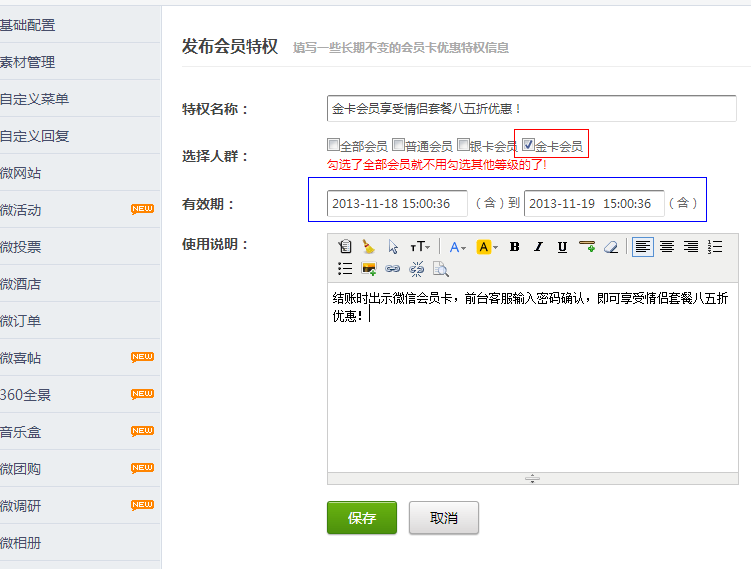
Task: Open the font size dropdown
Action: click(421, 247)
